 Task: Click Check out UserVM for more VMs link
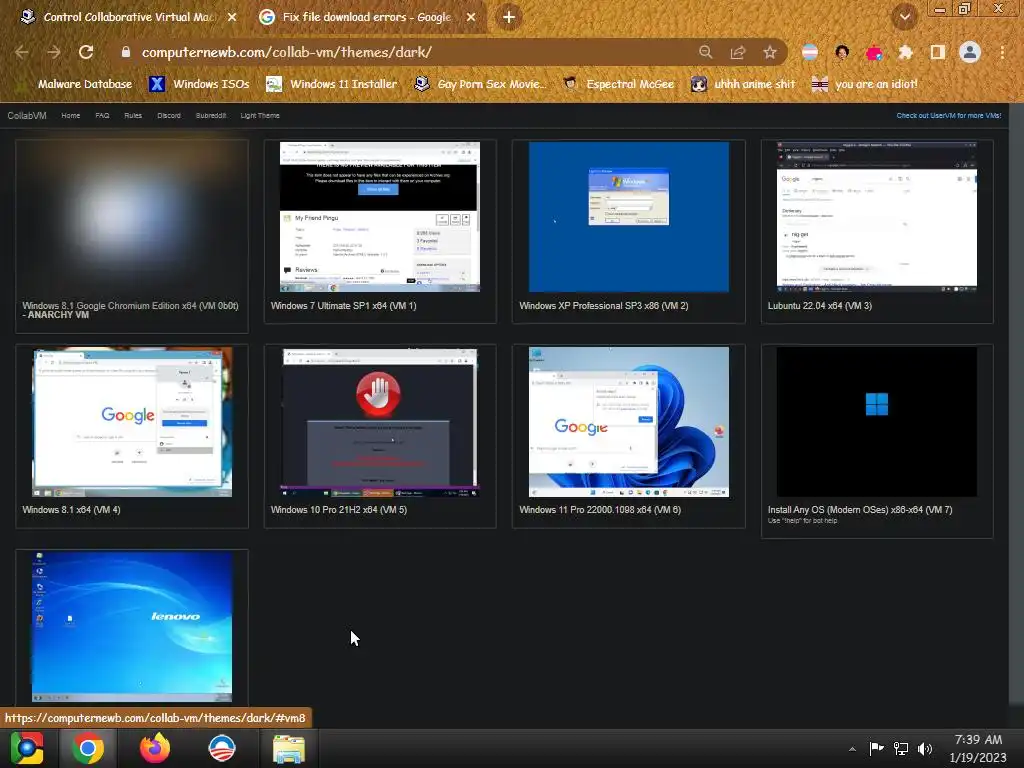pyautogui.click(x=948, y=116)
